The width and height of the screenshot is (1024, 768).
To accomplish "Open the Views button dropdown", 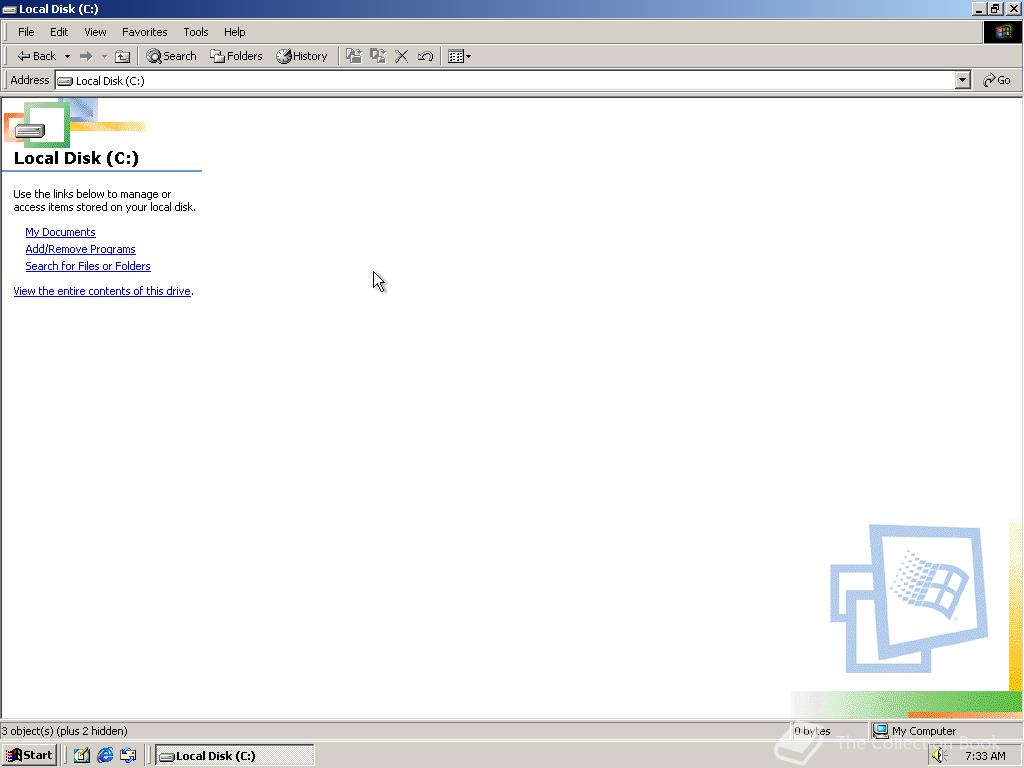I will (460, 56).
